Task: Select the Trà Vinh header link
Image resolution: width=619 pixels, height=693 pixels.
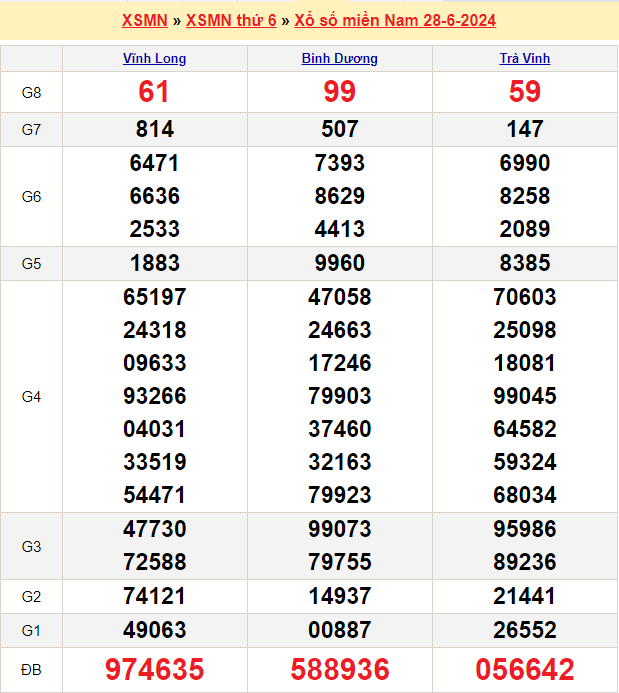Action: [x=524, y=58]
